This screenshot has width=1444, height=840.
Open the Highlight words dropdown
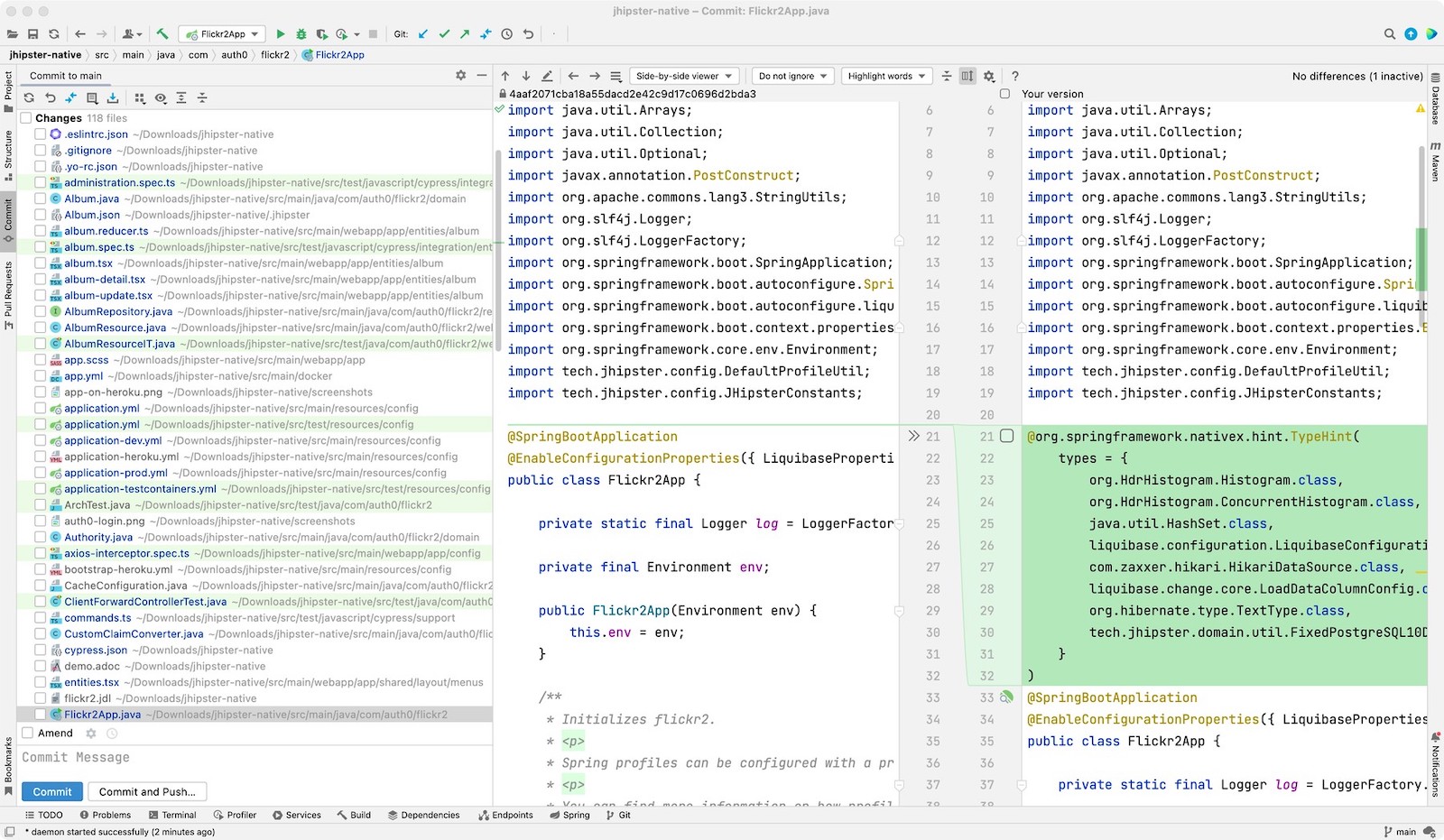886,77
